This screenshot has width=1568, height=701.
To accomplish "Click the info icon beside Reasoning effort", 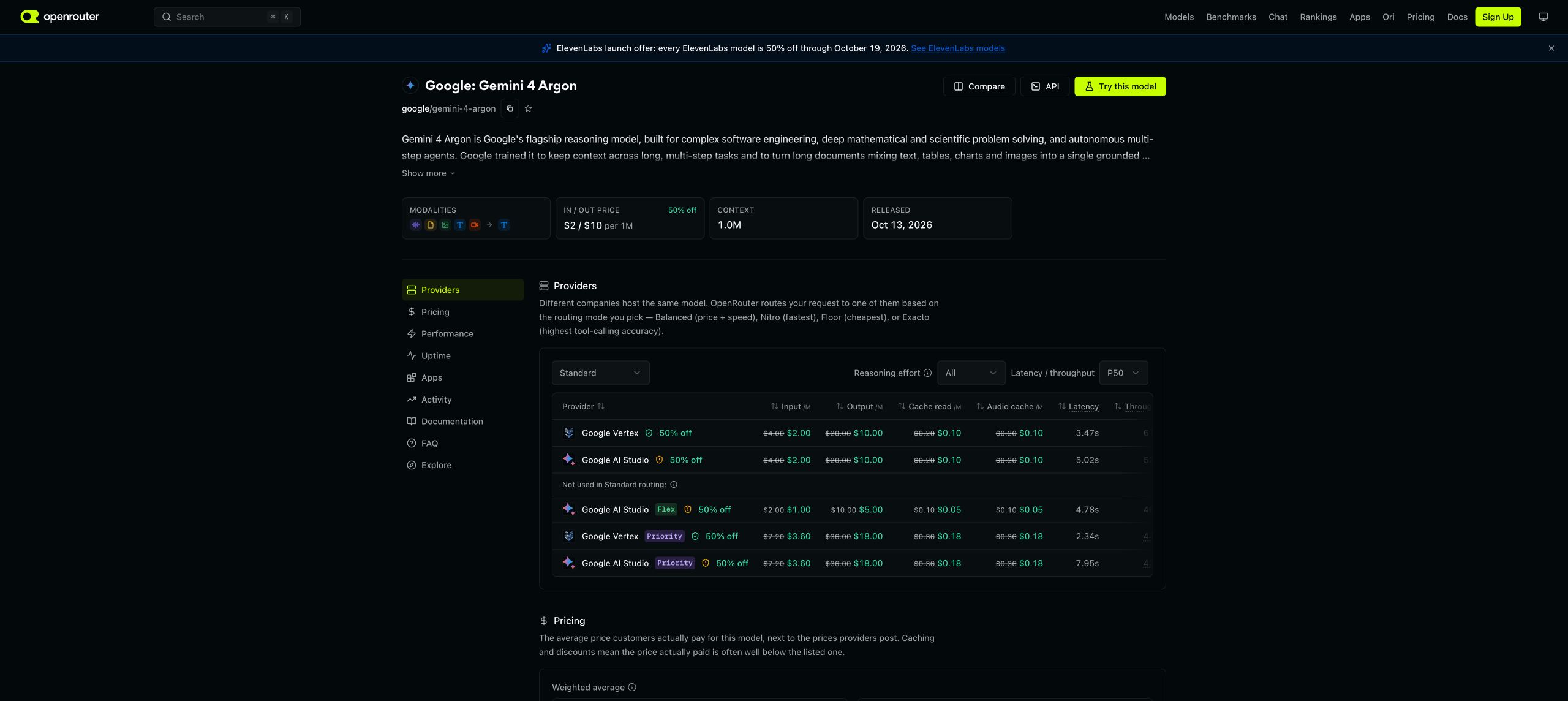I will [927, 373].
